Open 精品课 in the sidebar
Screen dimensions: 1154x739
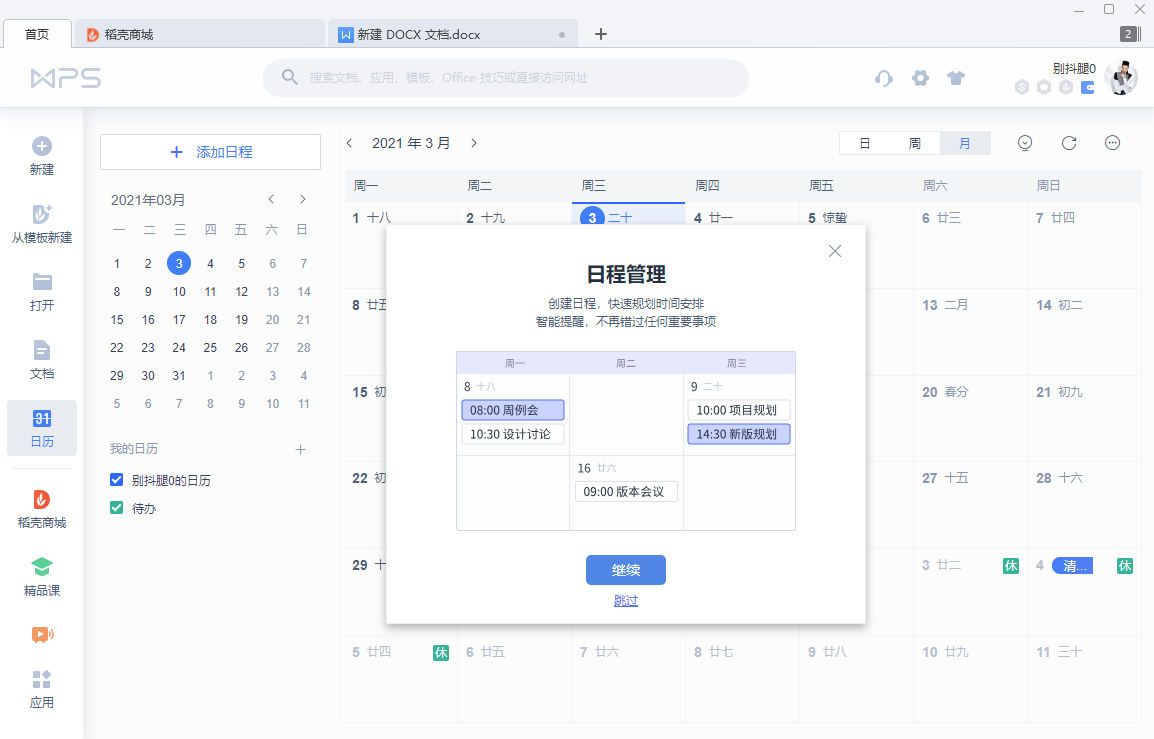point(42,577)
